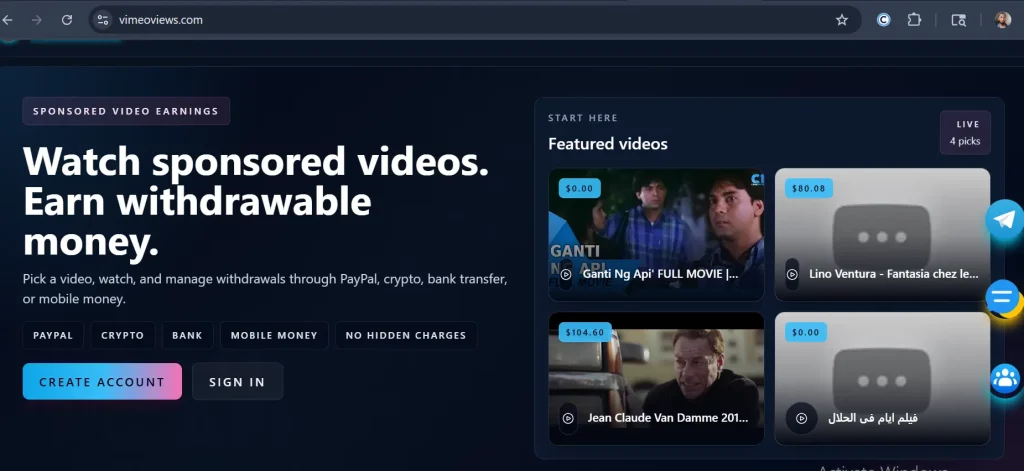1024x471 pixels.
Task: Click the browser back arrow
Action: [x=7, y=20]
